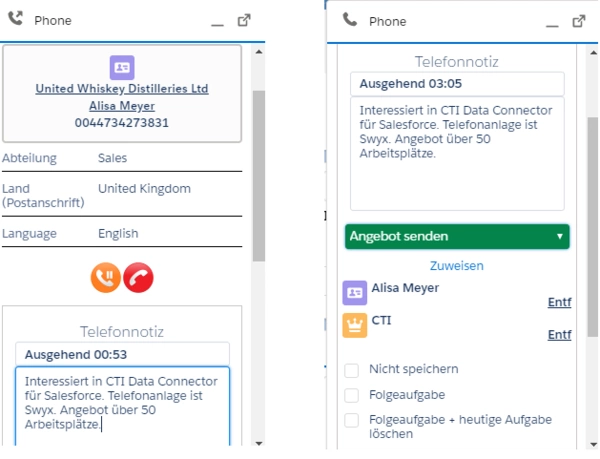Click the red hang up icon

(139, 278)
